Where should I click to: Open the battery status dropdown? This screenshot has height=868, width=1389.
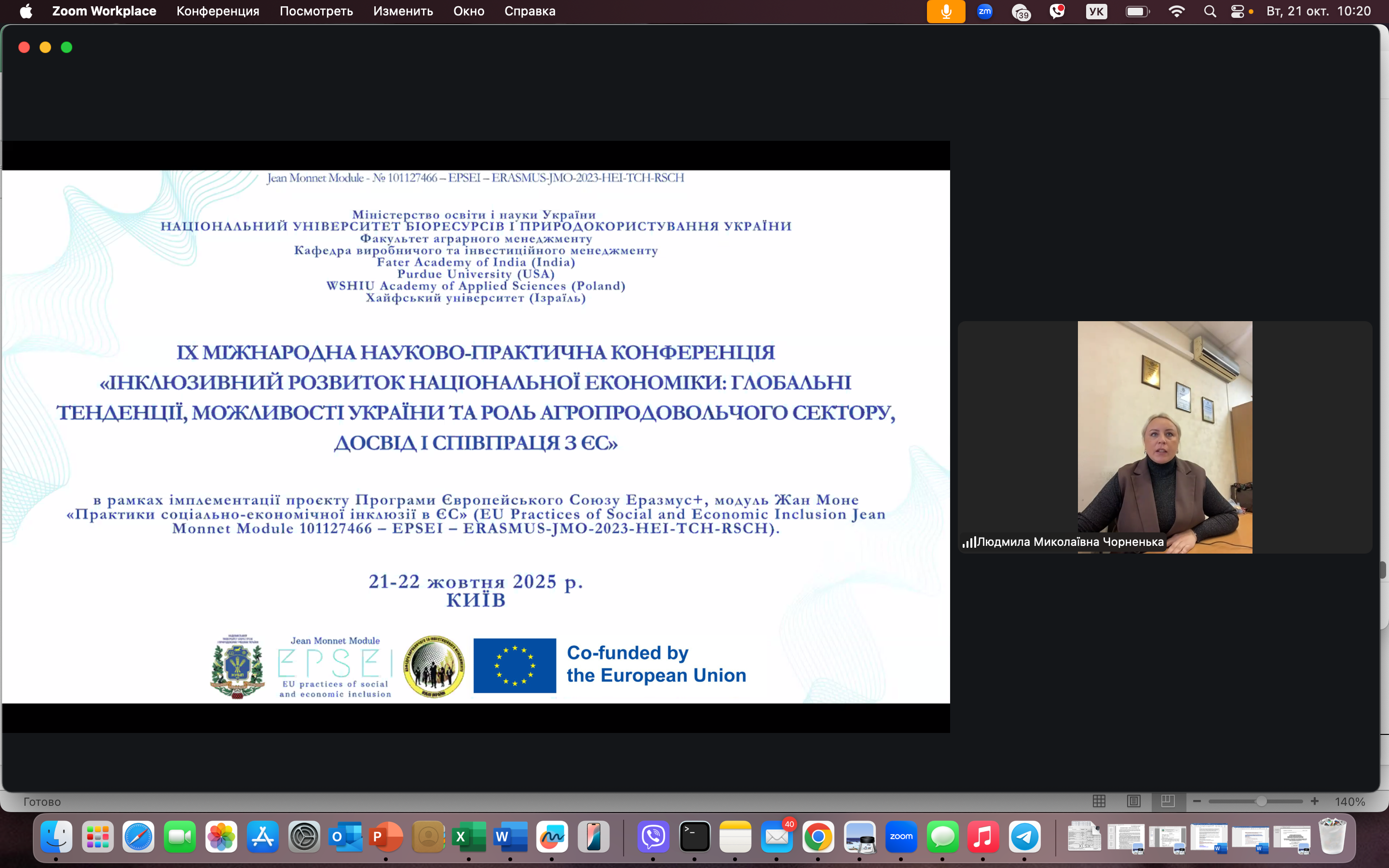[x=1137, y=12]
